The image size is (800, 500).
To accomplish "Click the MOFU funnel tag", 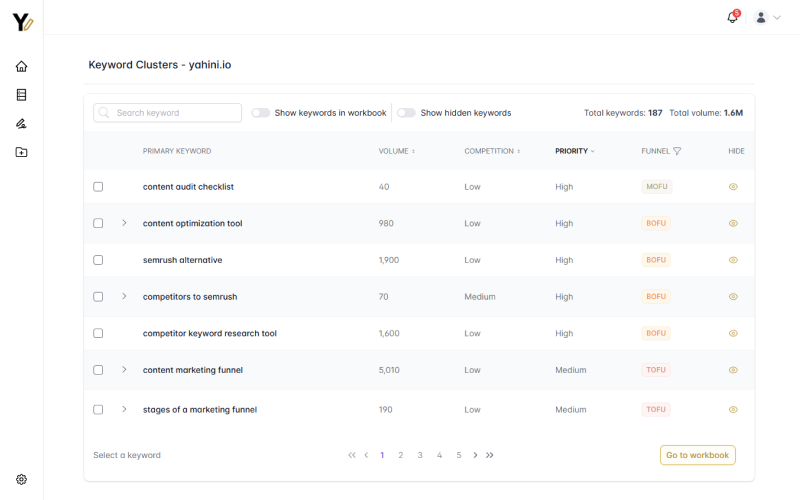I will (657, 187).
